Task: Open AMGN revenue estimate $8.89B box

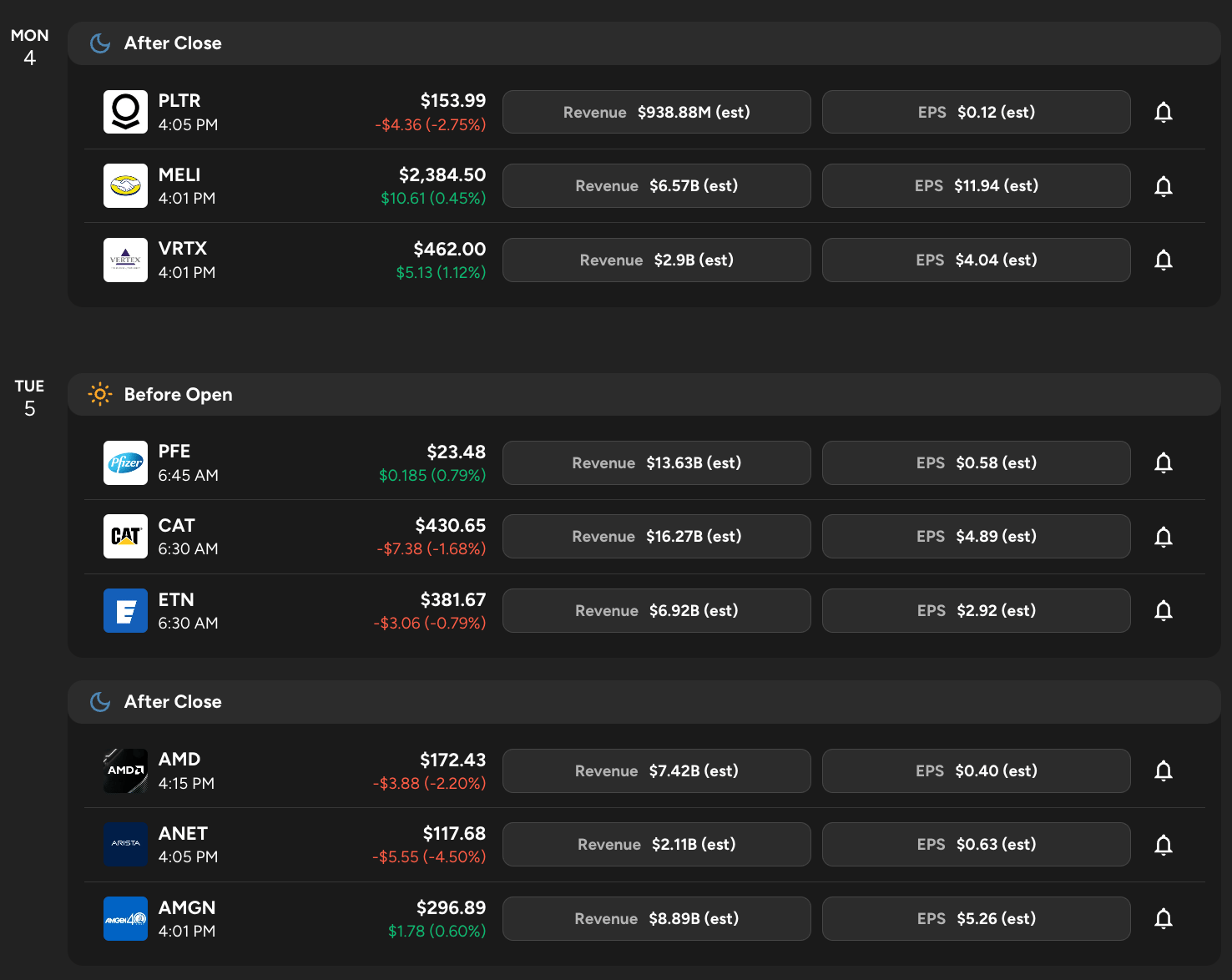Action: click(657, 918)
